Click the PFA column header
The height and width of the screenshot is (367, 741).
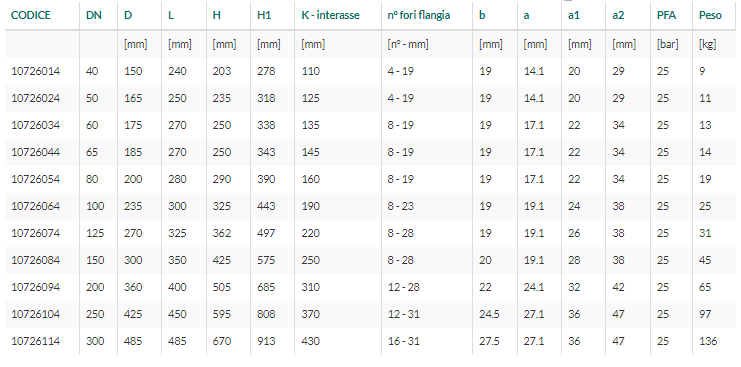pyautogui.click(x=666, y=15)
